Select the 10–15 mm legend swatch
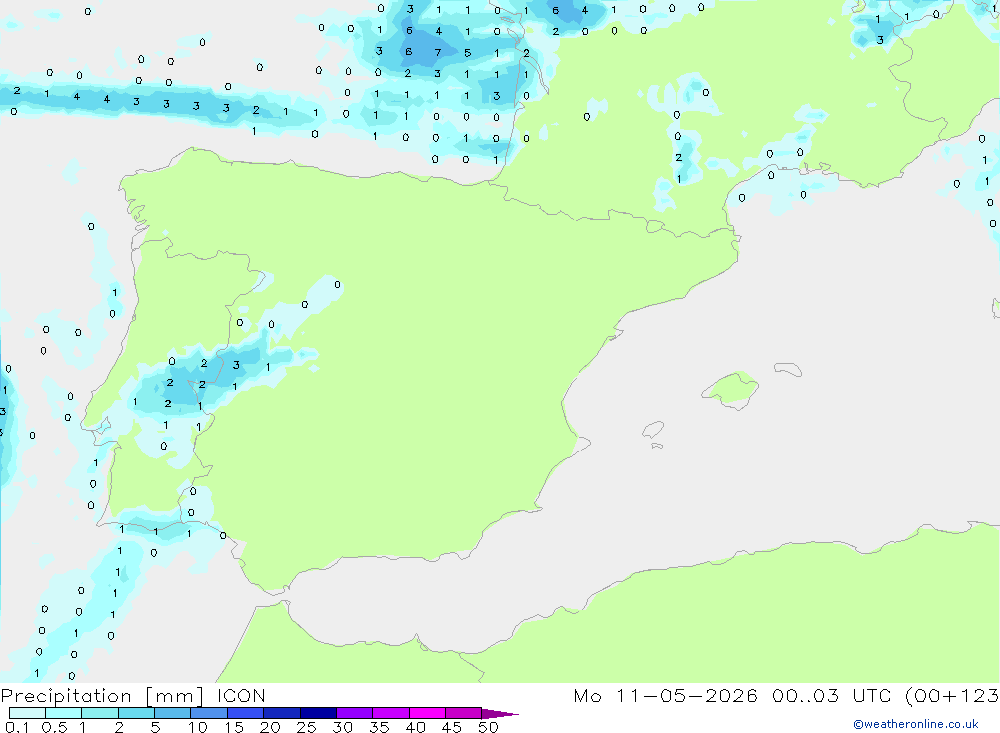 tap(209, 713)
